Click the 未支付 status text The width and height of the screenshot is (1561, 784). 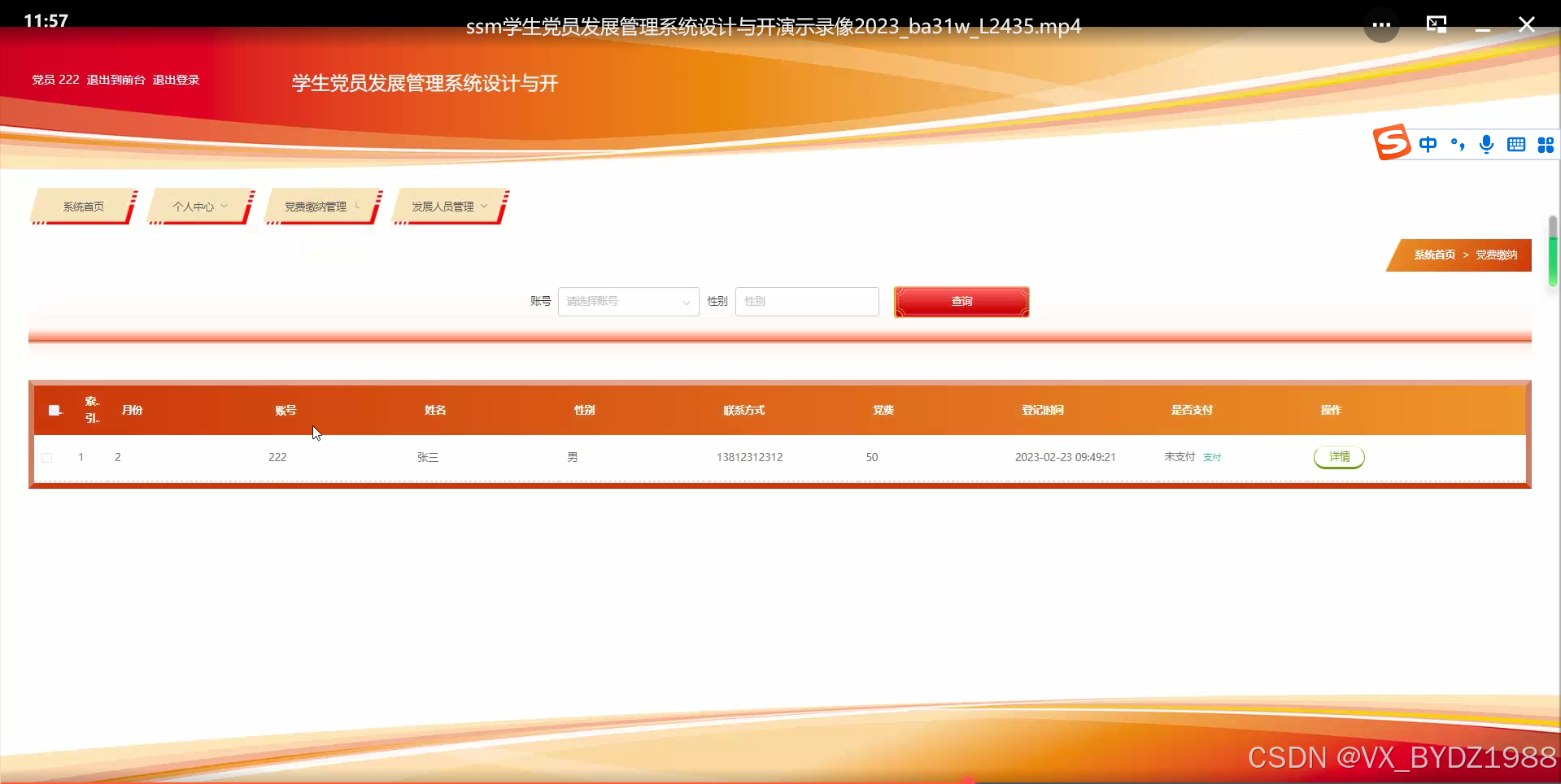[x=1179, y=457]
